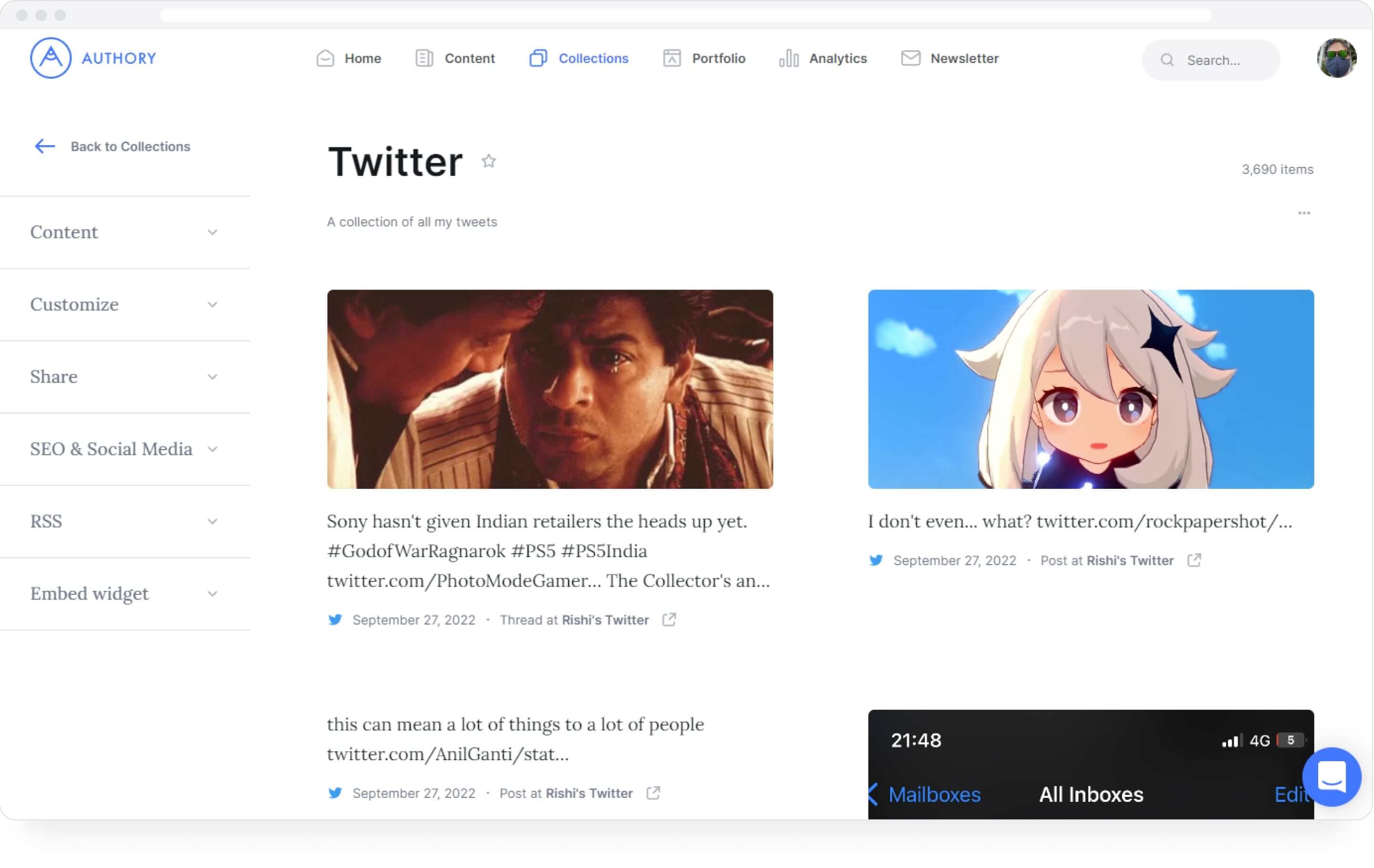The width and height of the screenshot is (1374, 868).
Task: Click the Analytics bar chart icon
Action: [789, 58]
